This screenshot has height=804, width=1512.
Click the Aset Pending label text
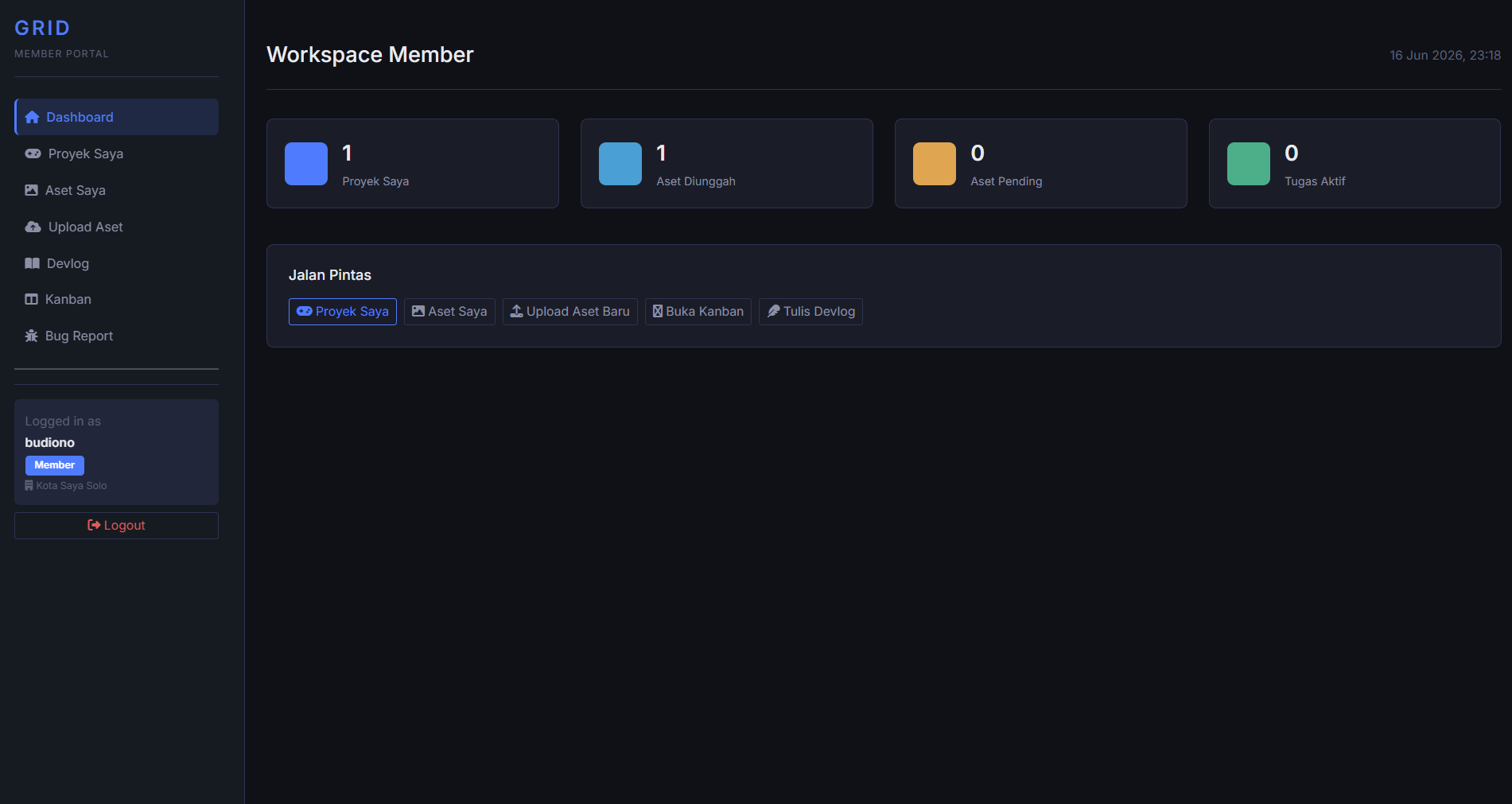[x=1006, y=181]
